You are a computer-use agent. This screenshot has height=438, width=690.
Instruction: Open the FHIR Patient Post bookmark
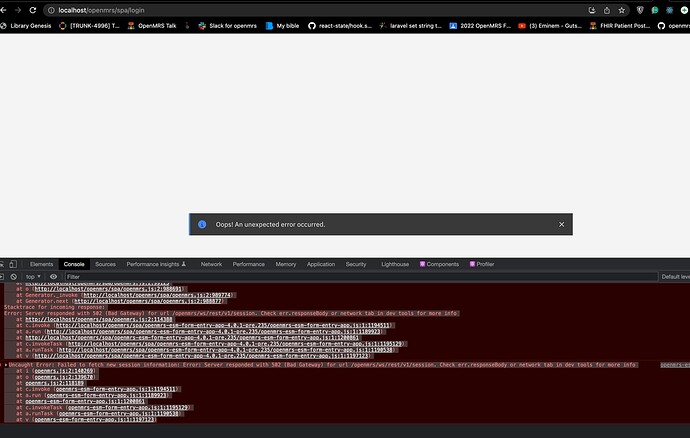pyautogui.click(x=620, y=26)
